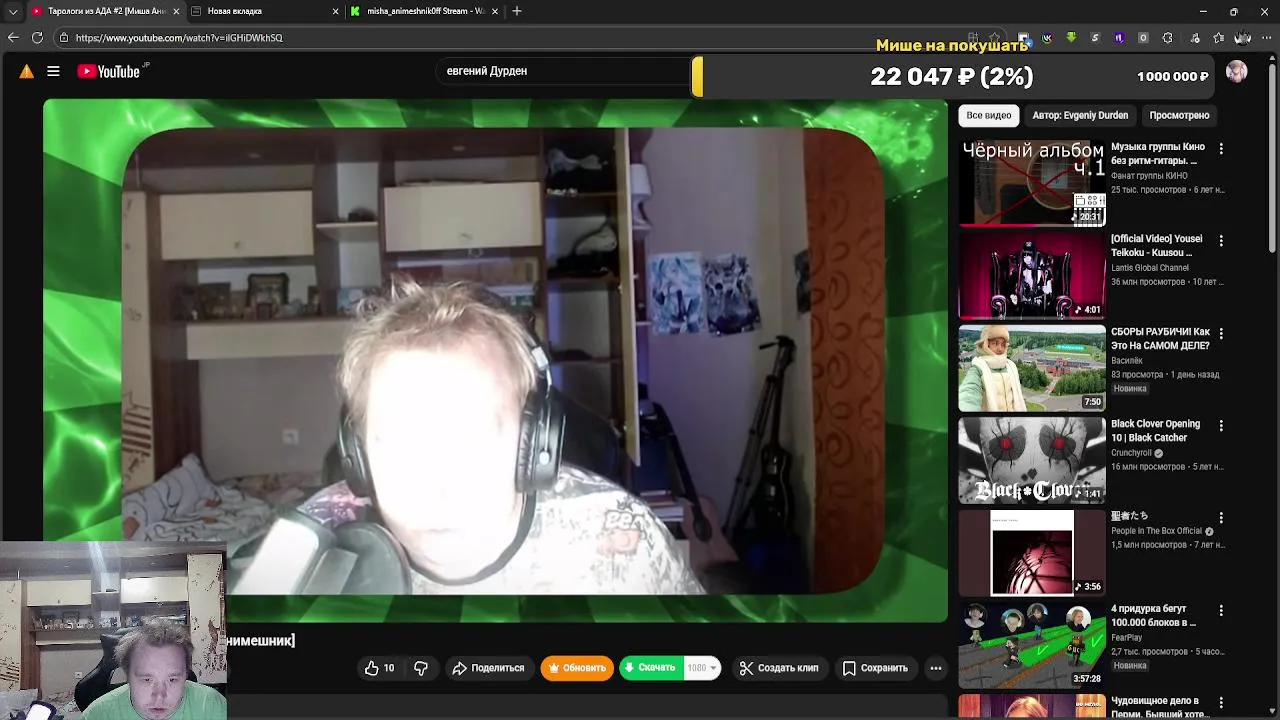Click the S extension icon in toolbar
This screenshot has width=1280, height=720.
tap(1095, 38)
